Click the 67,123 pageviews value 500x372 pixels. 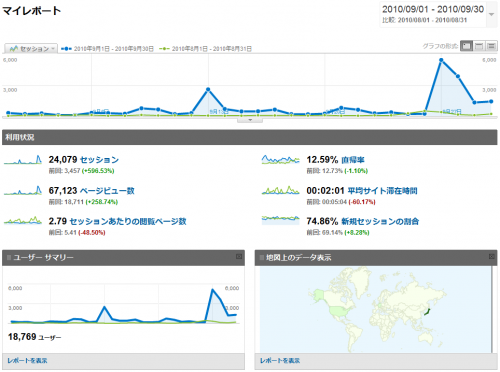pos(63,191)
